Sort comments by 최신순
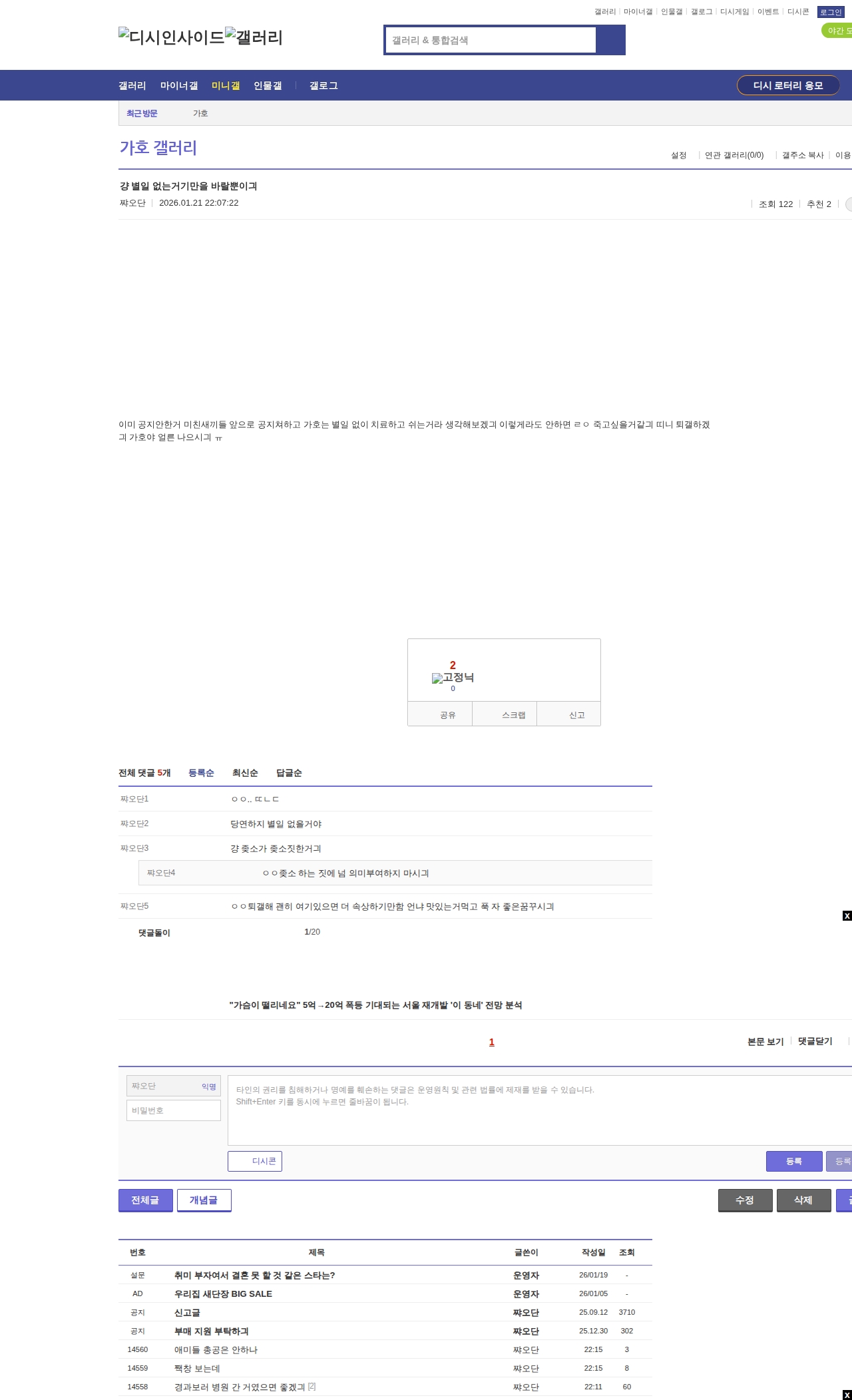The height and width of the screenshot is (1400, 852). coord(245,773)
